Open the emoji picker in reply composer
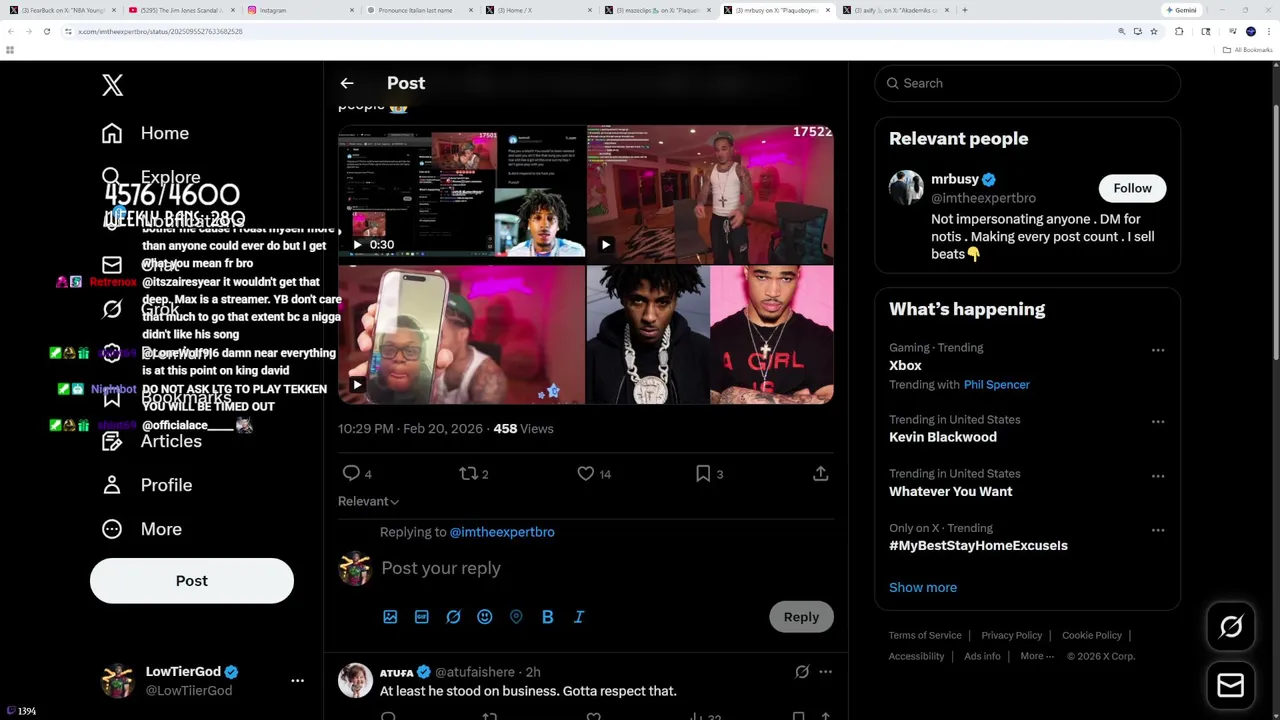This screenshot has height=720, width=1280. [x=485, y=617]
